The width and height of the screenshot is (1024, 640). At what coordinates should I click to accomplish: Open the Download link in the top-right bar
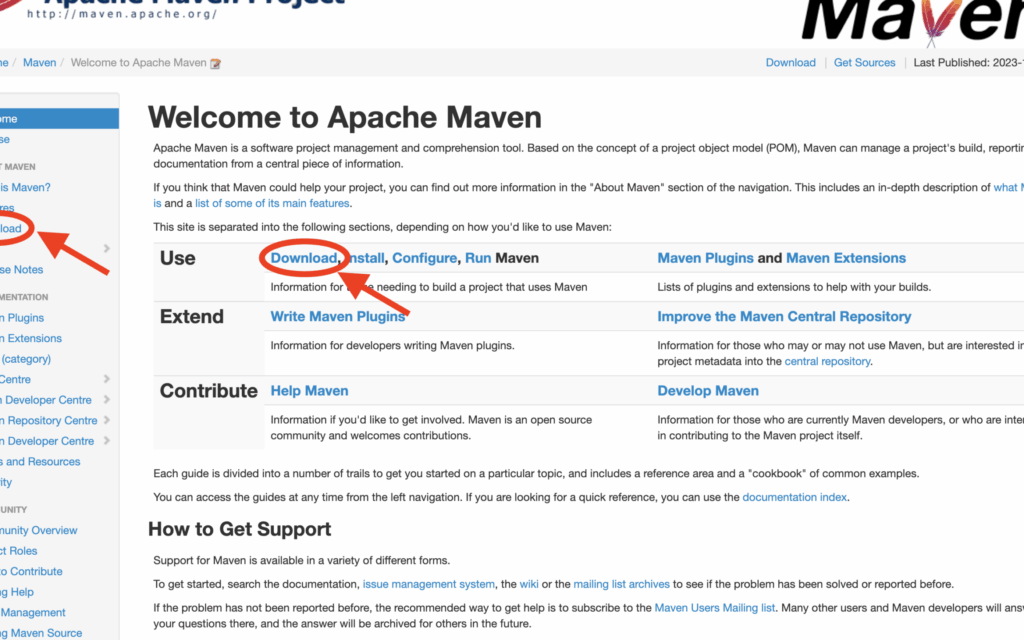coord(790,62)
